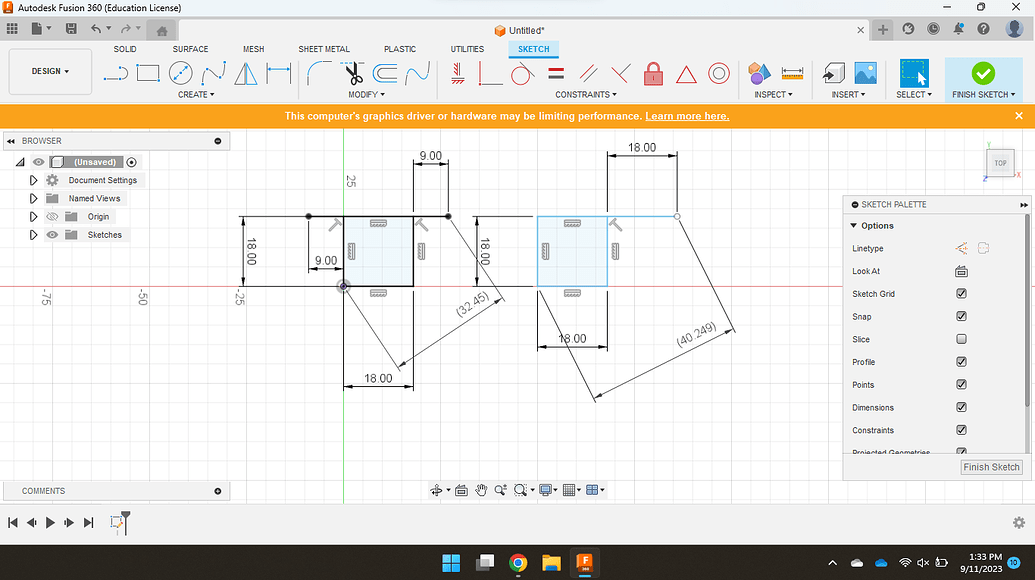
Task: Activate the Pan hand tool
Action: point(481,490)
